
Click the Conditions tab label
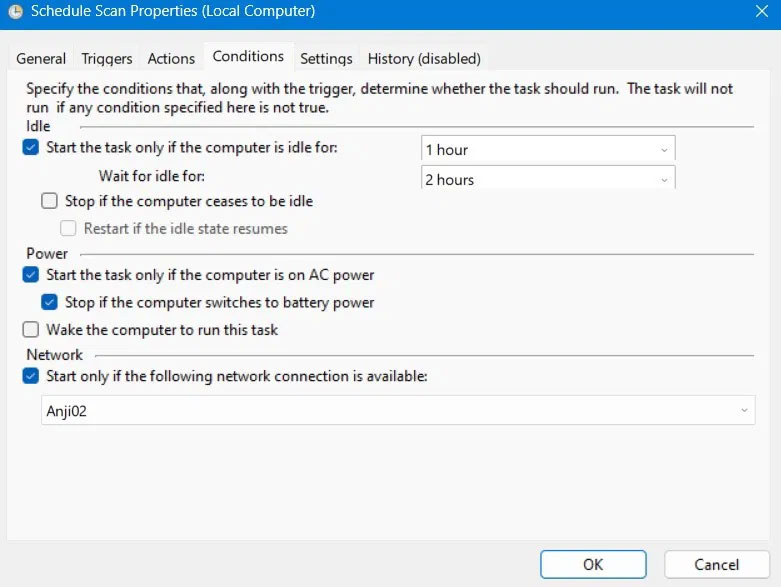pyautogui.click(x=248, y=56)
